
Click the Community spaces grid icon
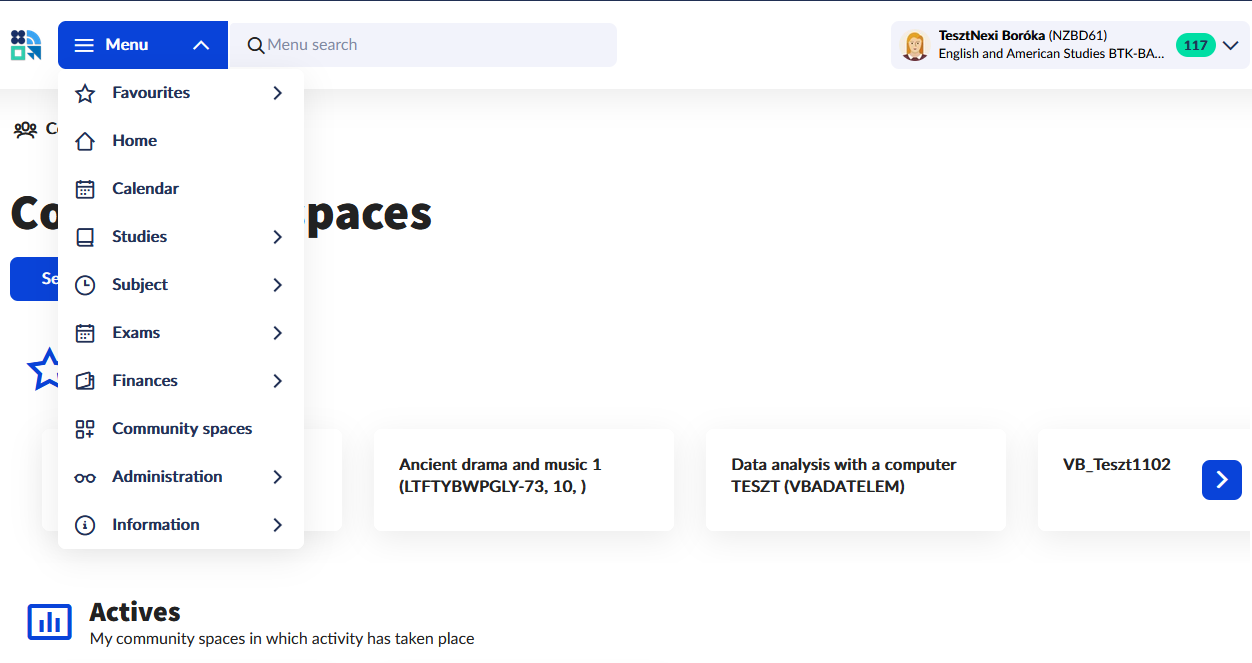(x=85, y=429)
